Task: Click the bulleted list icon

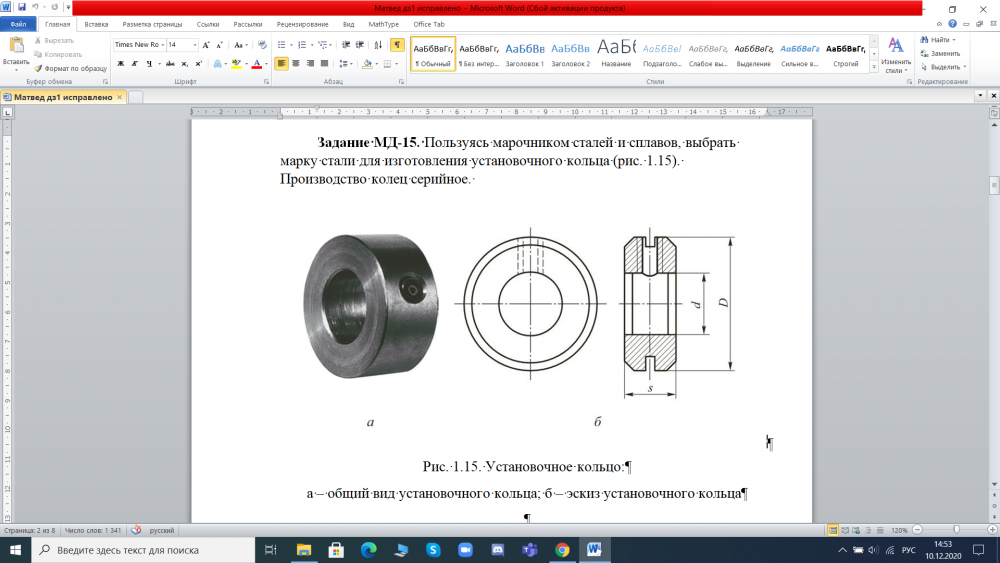Action: (280, 45)
